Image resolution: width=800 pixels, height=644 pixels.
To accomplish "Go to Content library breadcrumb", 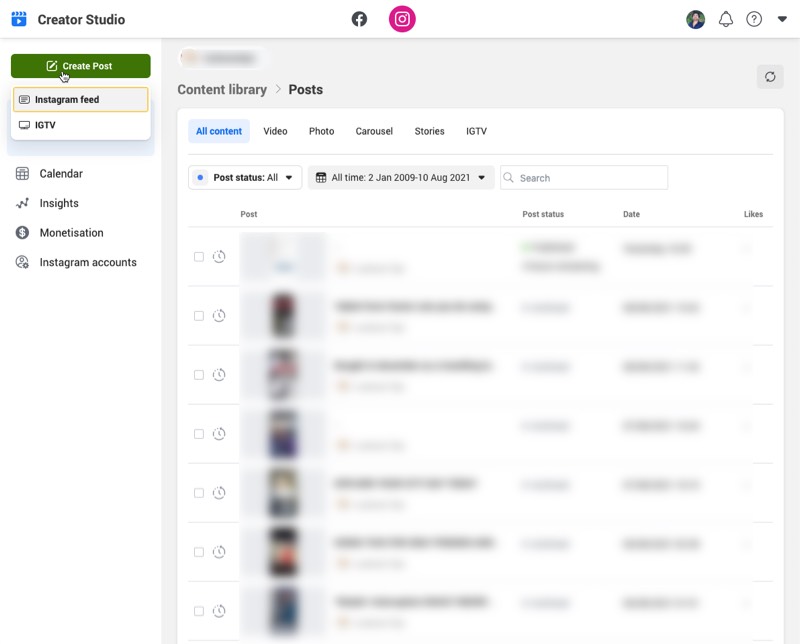I will [222, 89].
